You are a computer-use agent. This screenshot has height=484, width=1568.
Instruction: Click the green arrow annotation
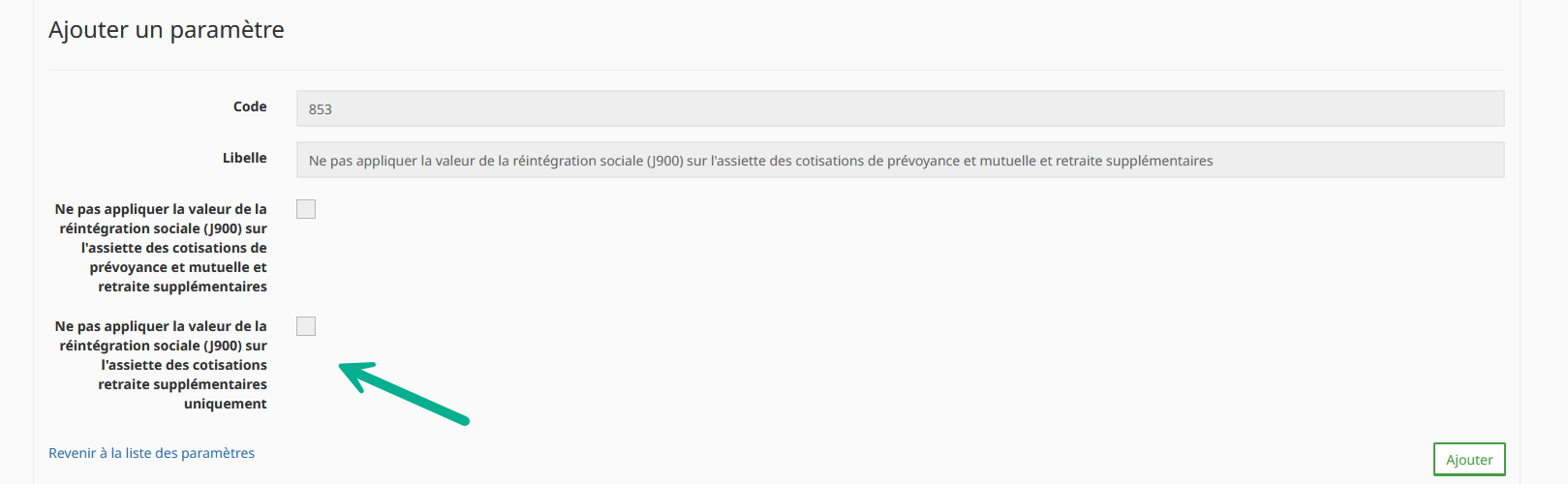(x=404, y=392)
